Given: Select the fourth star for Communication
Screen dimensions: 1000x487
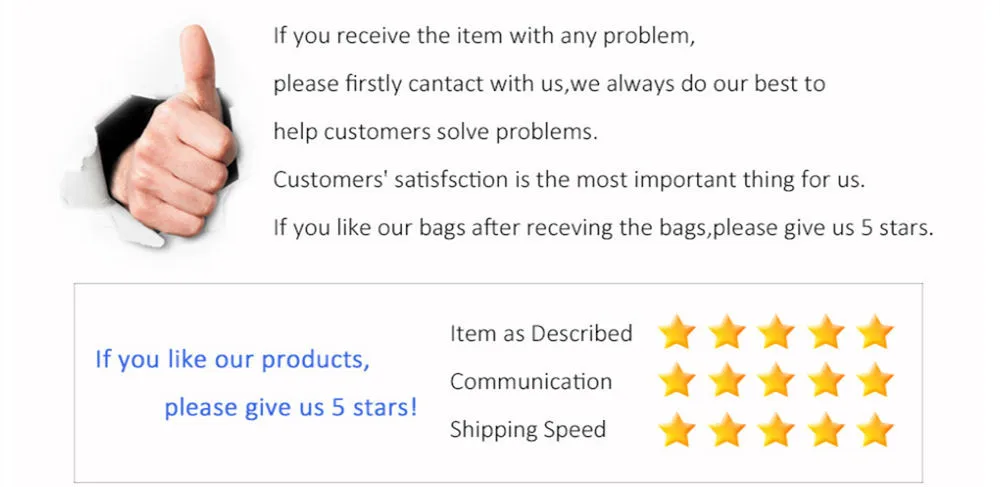Looking at the screenshot, I should coord(826,381).
